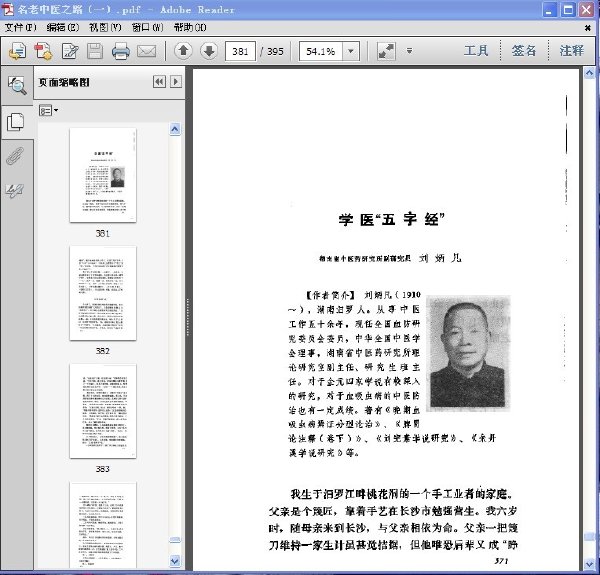Viewport: 600px width, 575px height.
Task: Select page 383 thumbnail
Action: [103, 411]
